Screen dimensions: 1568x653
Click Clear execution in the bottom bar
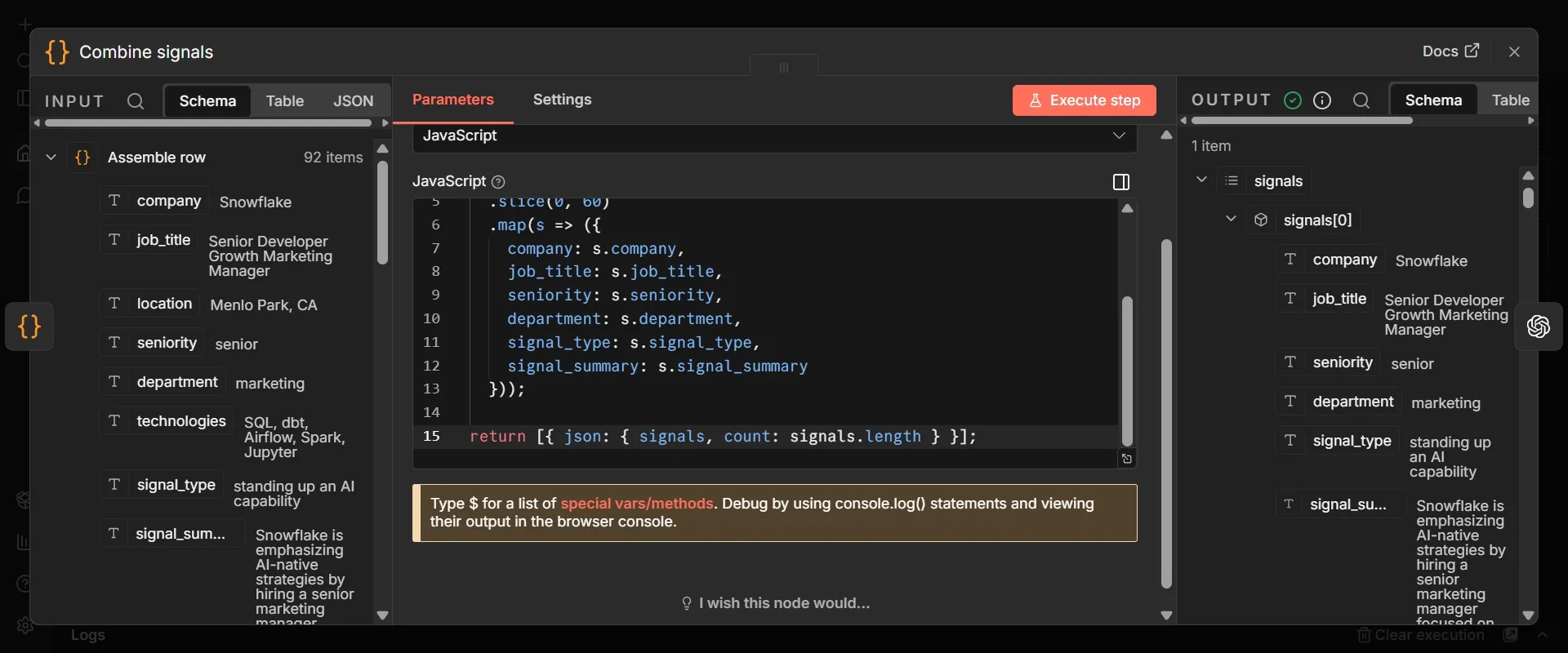1421,635
